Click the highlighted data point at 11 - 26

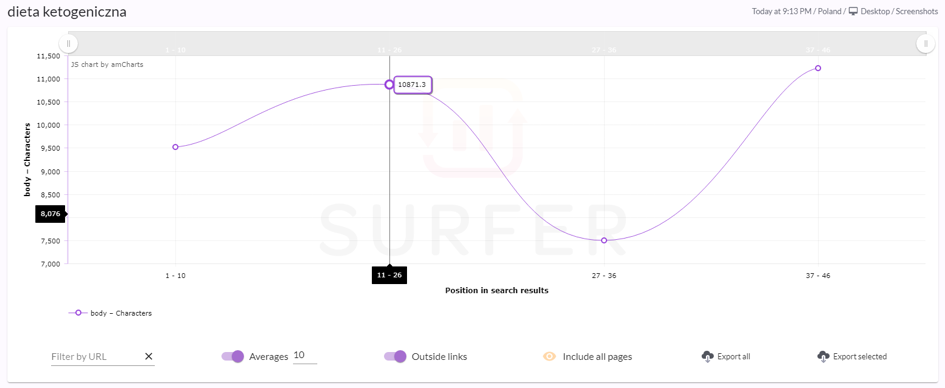[389, 84]
